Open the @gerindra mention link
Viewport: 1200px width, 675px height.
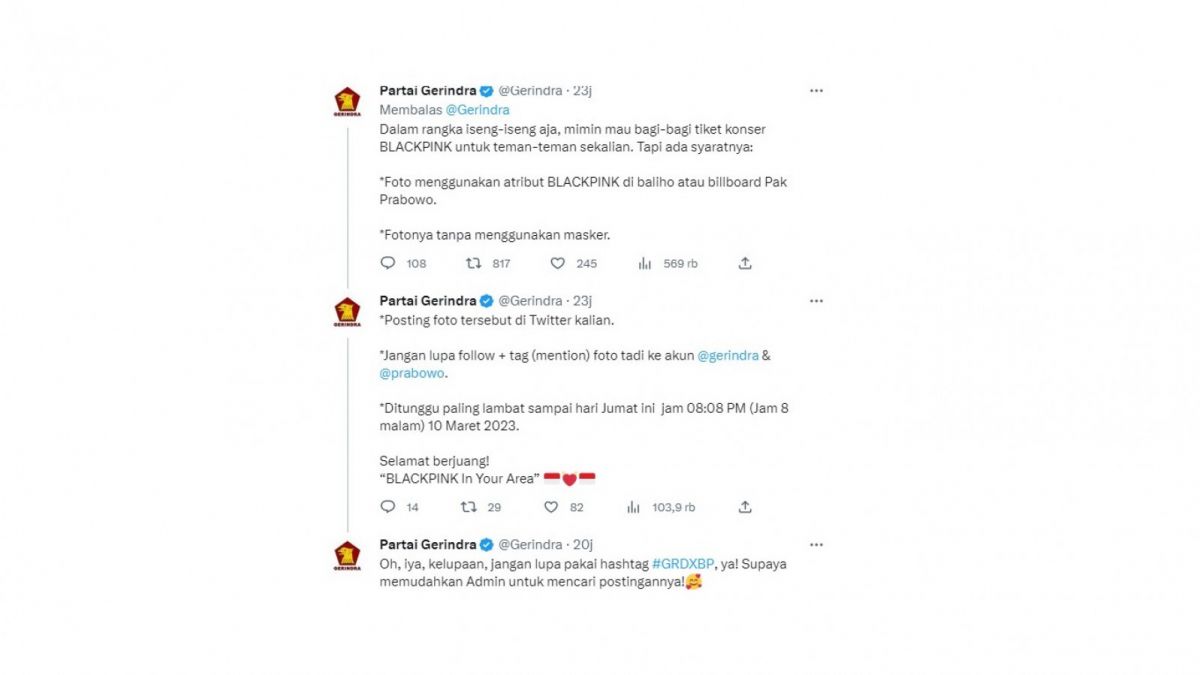(730, 355)
